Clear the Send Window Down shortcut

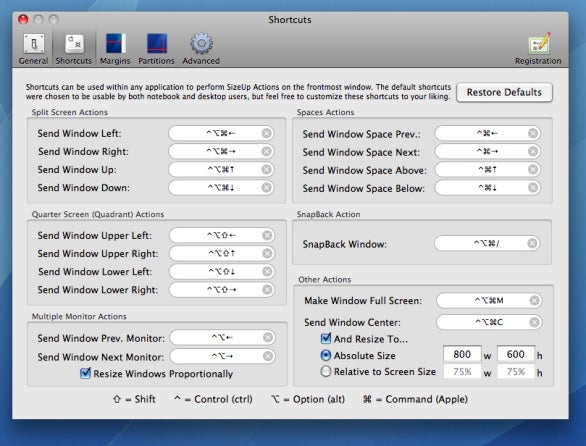[266, 187]
